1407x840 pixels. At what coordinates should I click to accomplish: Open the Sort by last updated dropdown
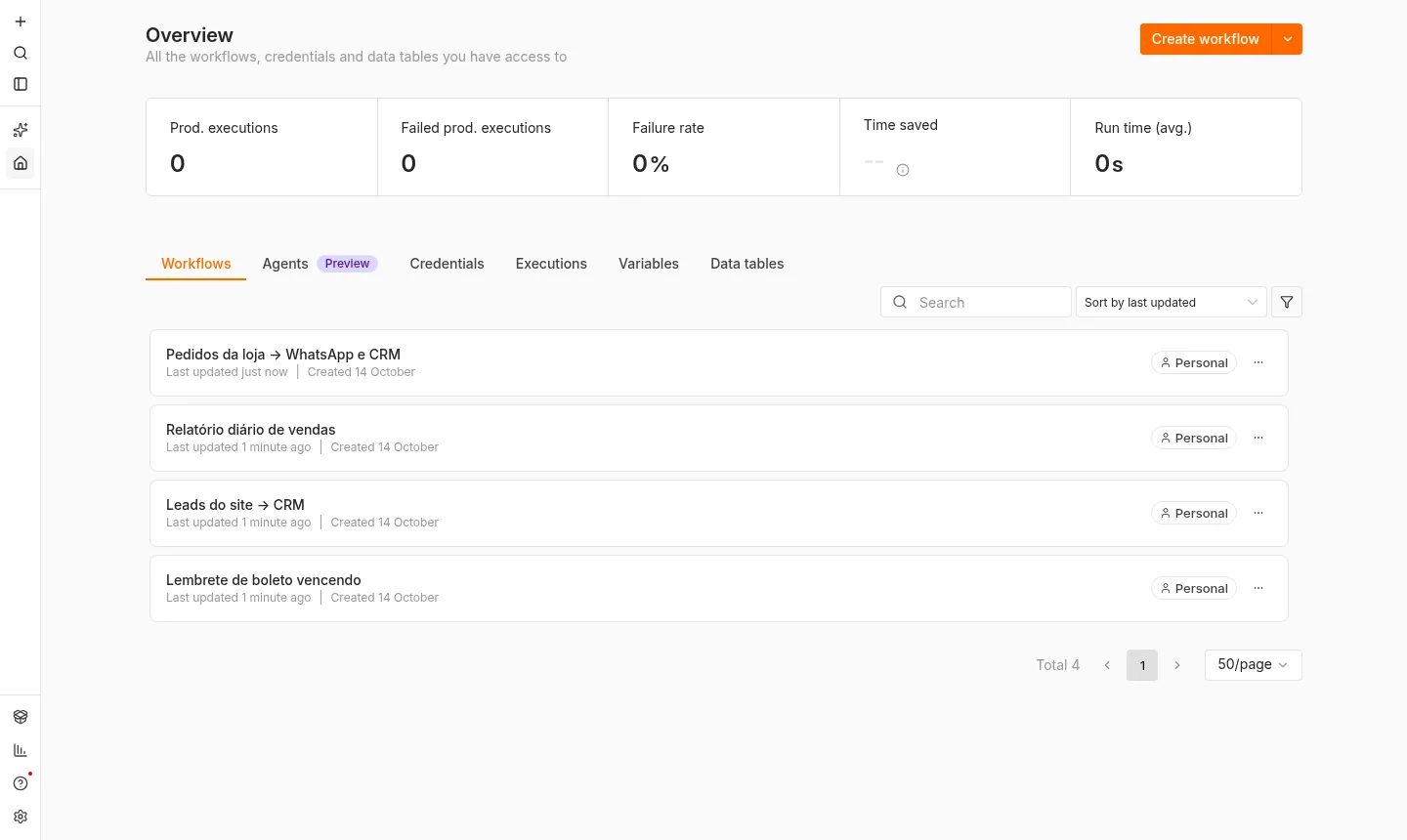click(x=1171, y=302)
